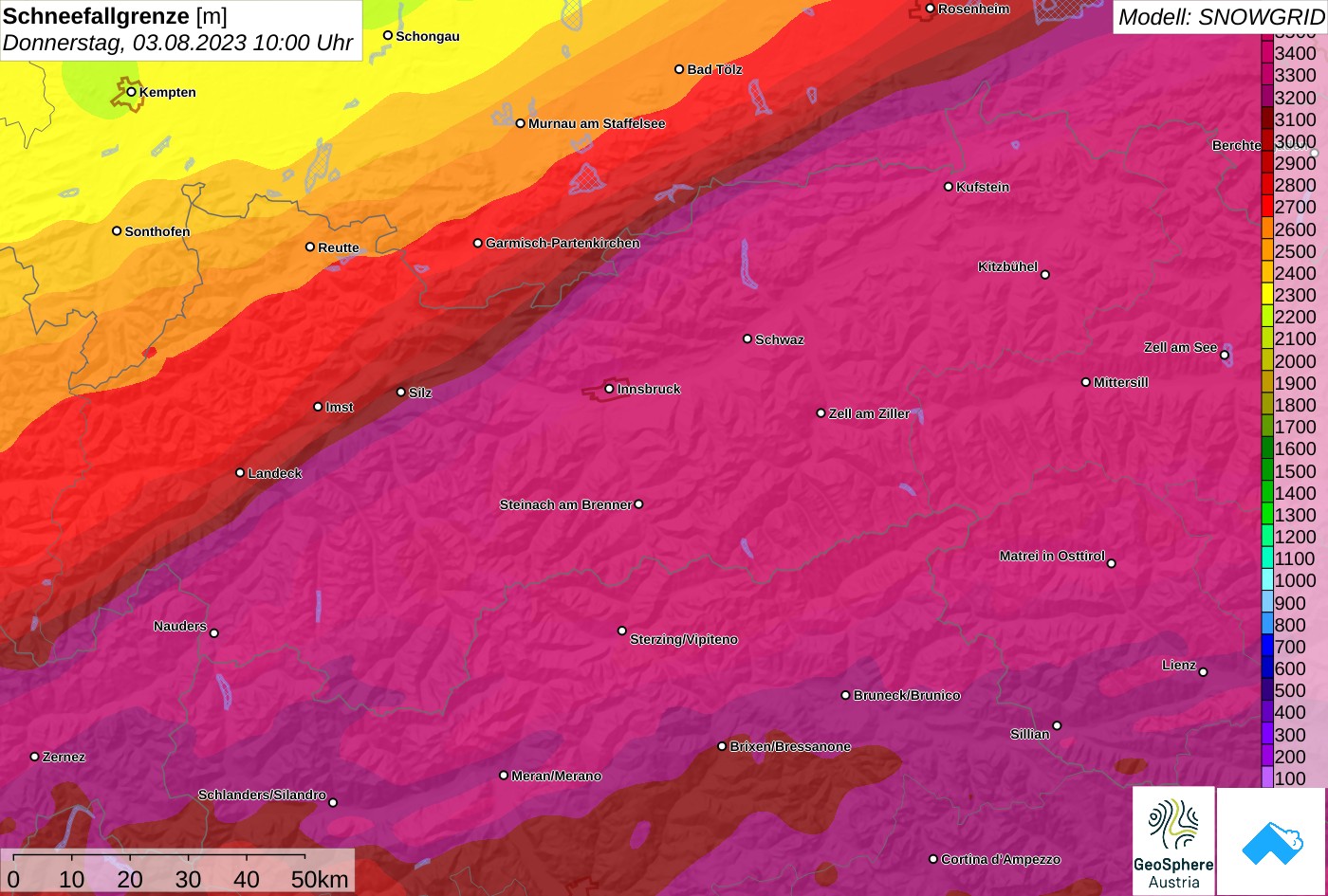
Task: Click the blue cloud arrow logo
Action: (1272, 842)
